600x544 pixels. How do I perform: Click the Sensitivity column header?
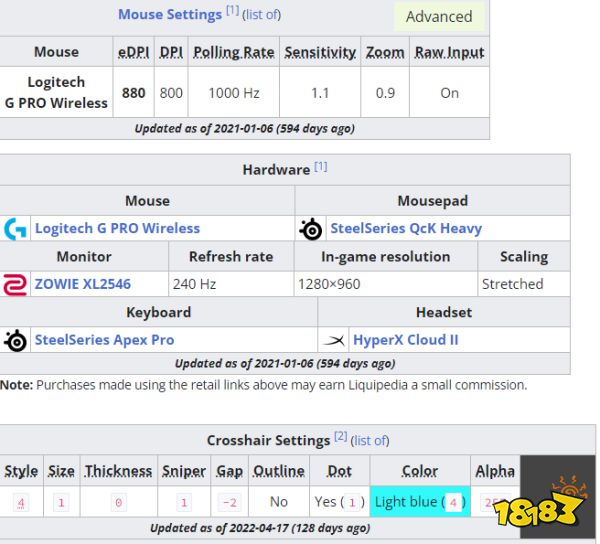coord(320,52)
